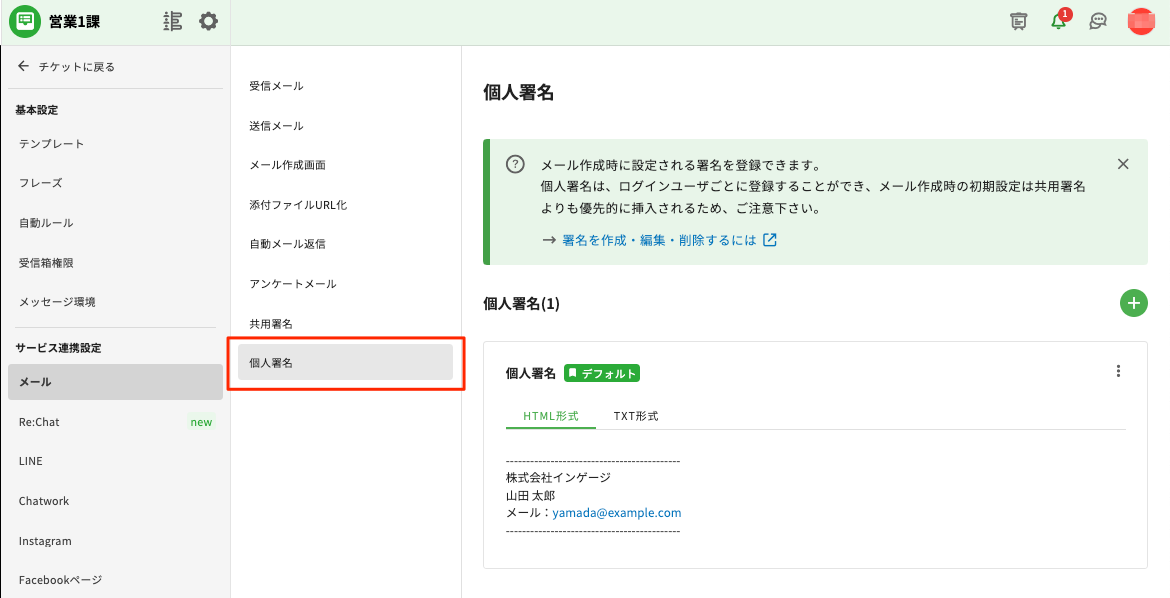Open テンプレート in the left sidebar

[52, 144]
